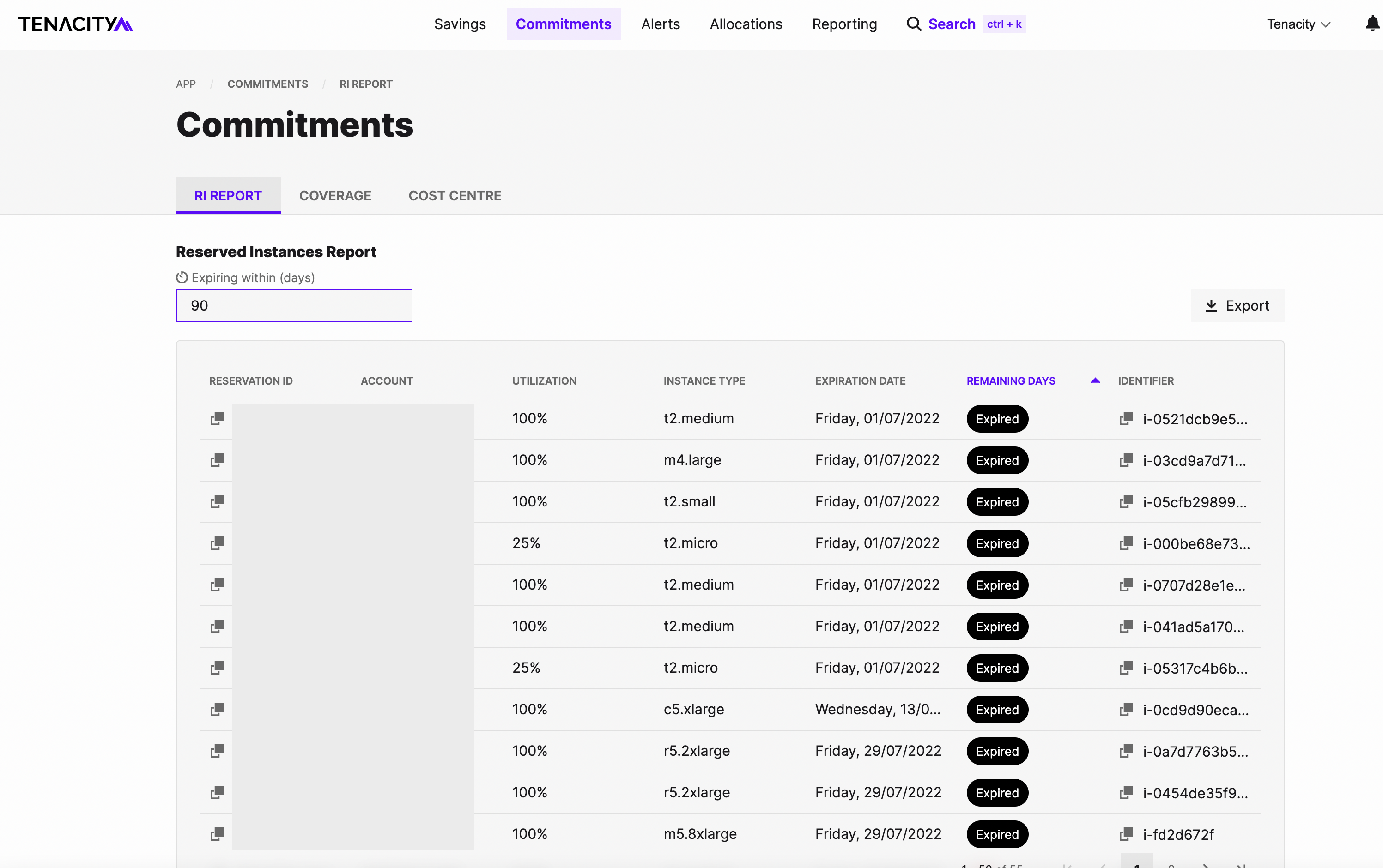Screen dimensions: 1383x868
Task: Click the Tenacity logo
Action: click(x=76, y=24)
